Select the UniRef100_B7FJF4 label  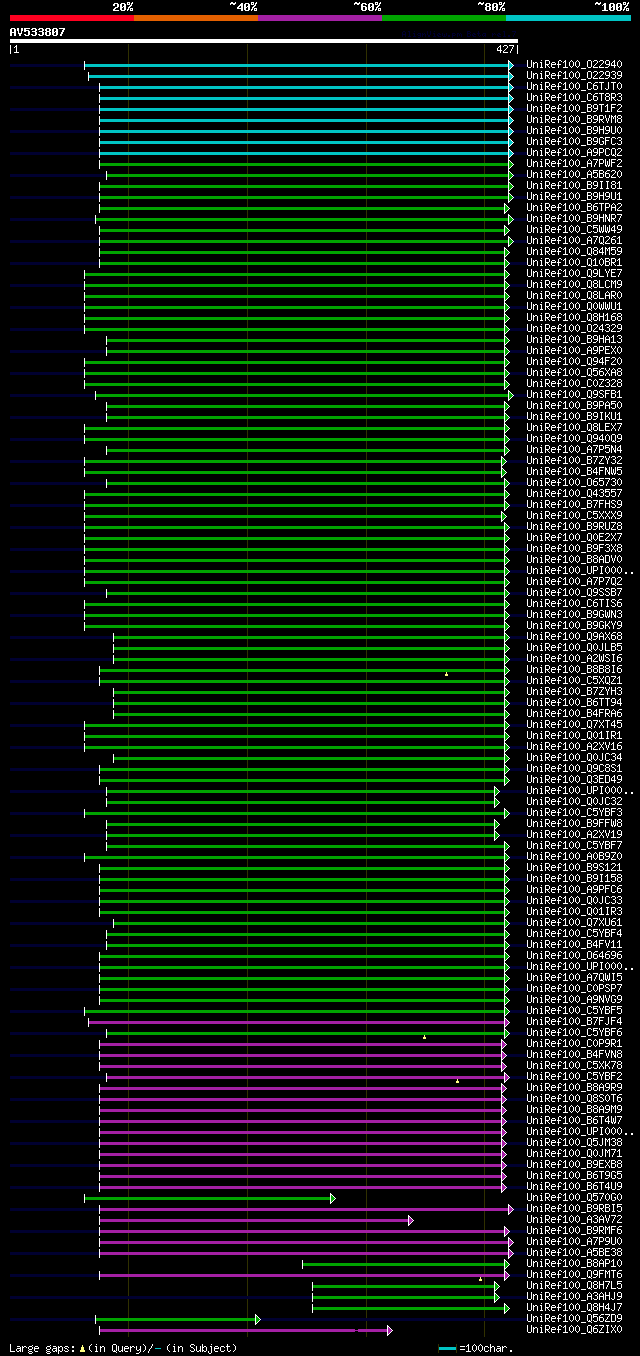click(574, 1021)
